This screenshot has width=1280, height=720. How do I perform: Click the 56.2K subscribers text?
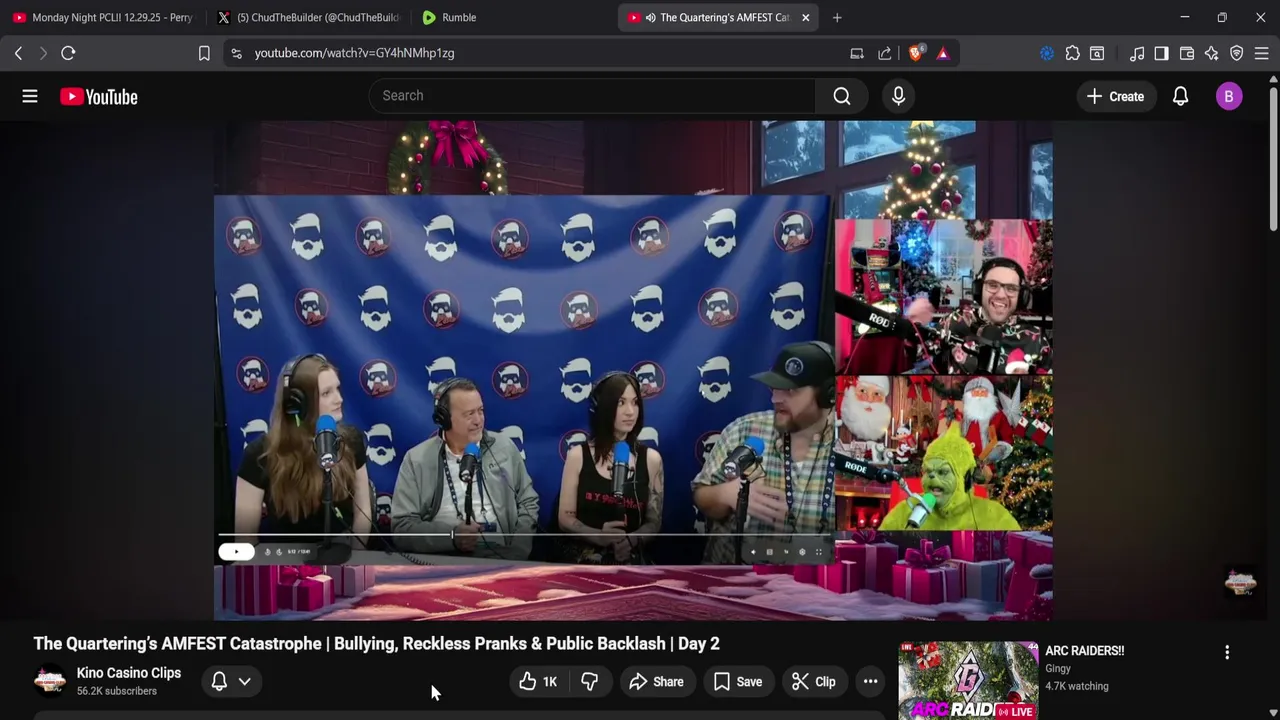tap(116, 691)
